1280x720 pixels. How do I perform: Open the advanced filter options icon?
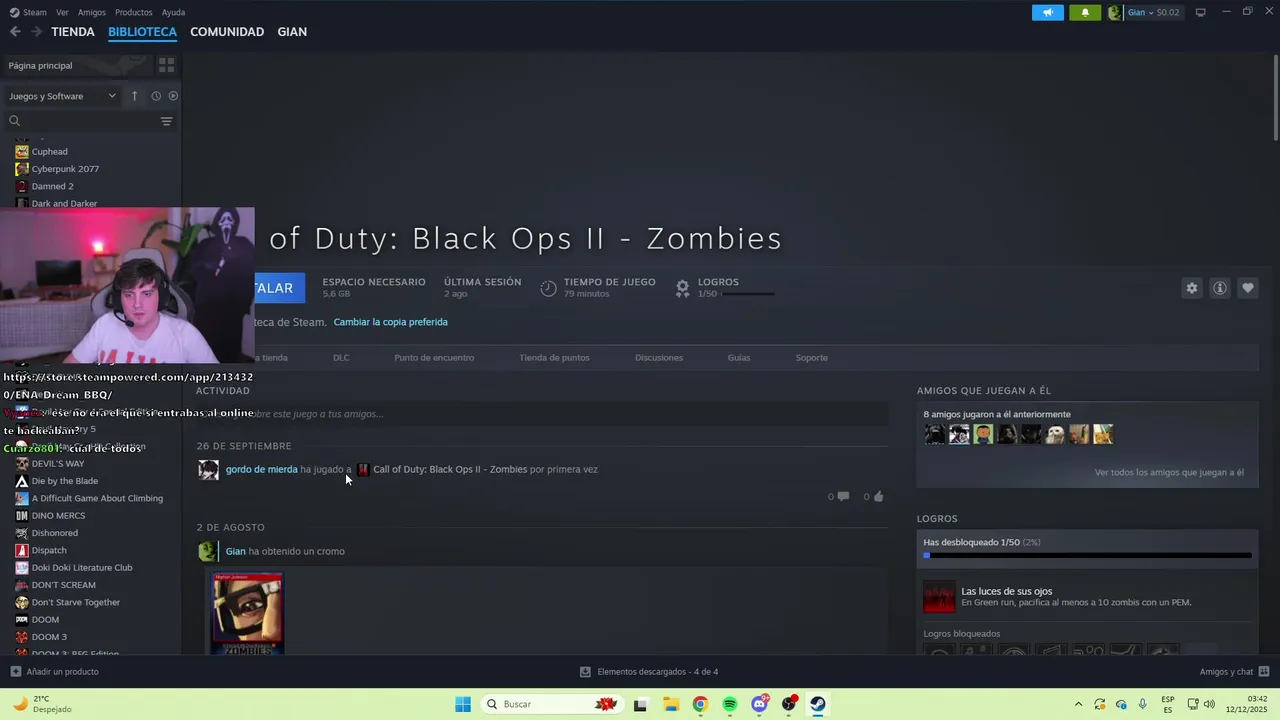coord(167,121)
